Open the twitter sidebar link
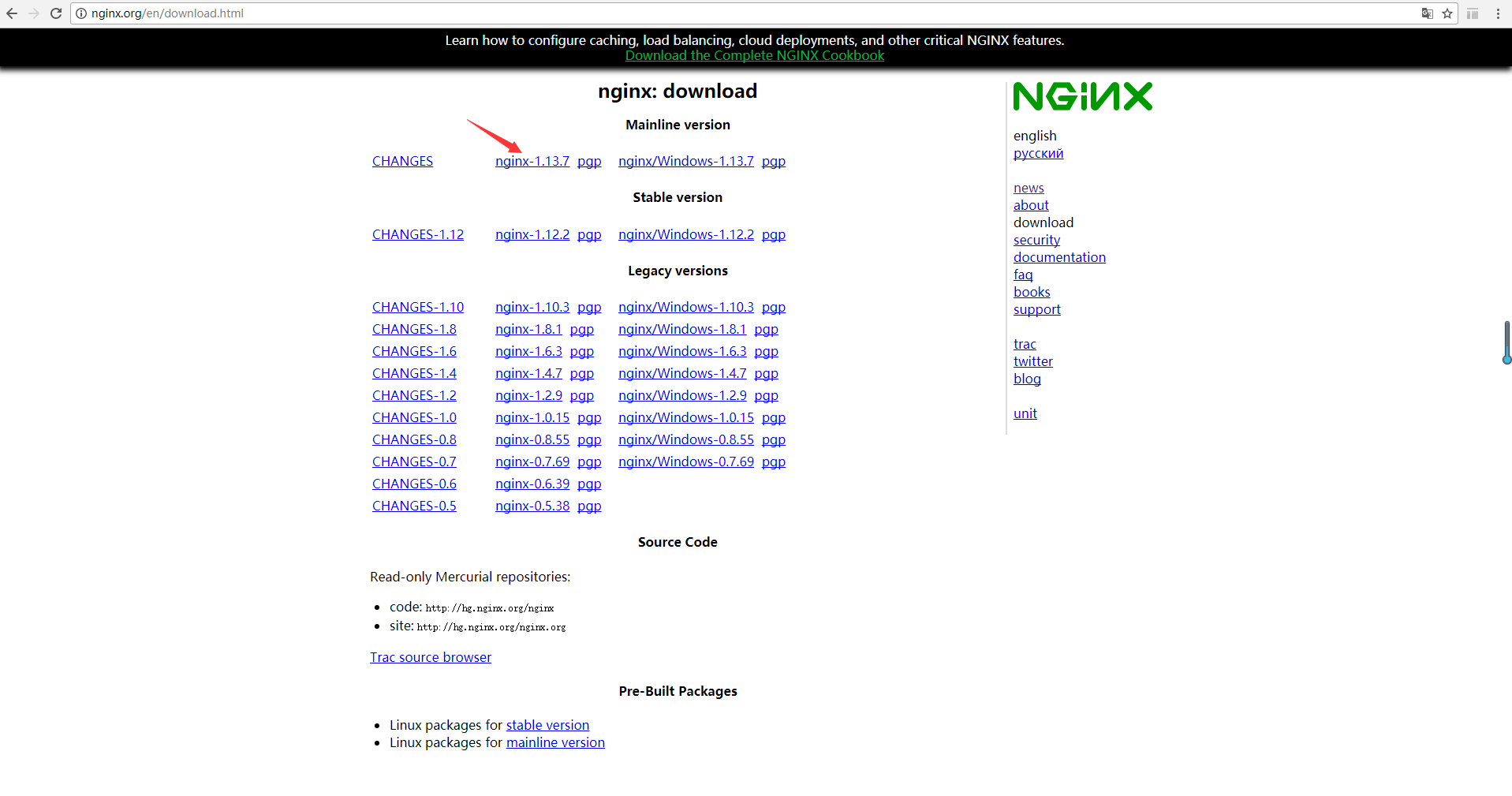The width and height of the screenshot is (1512, 796). click(x=1033, y=361)
